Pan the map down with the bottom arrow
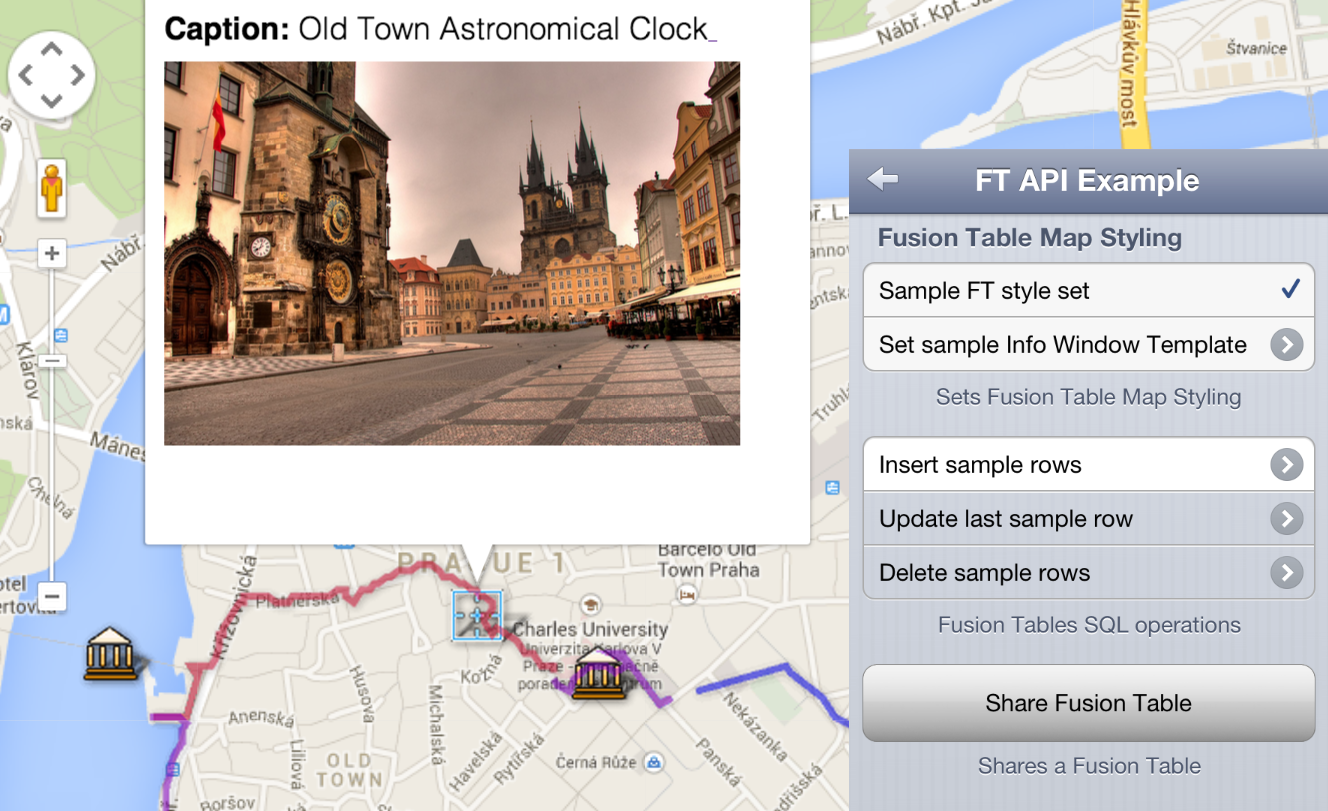Screen dimensions: 1328x811 [52, 101]
